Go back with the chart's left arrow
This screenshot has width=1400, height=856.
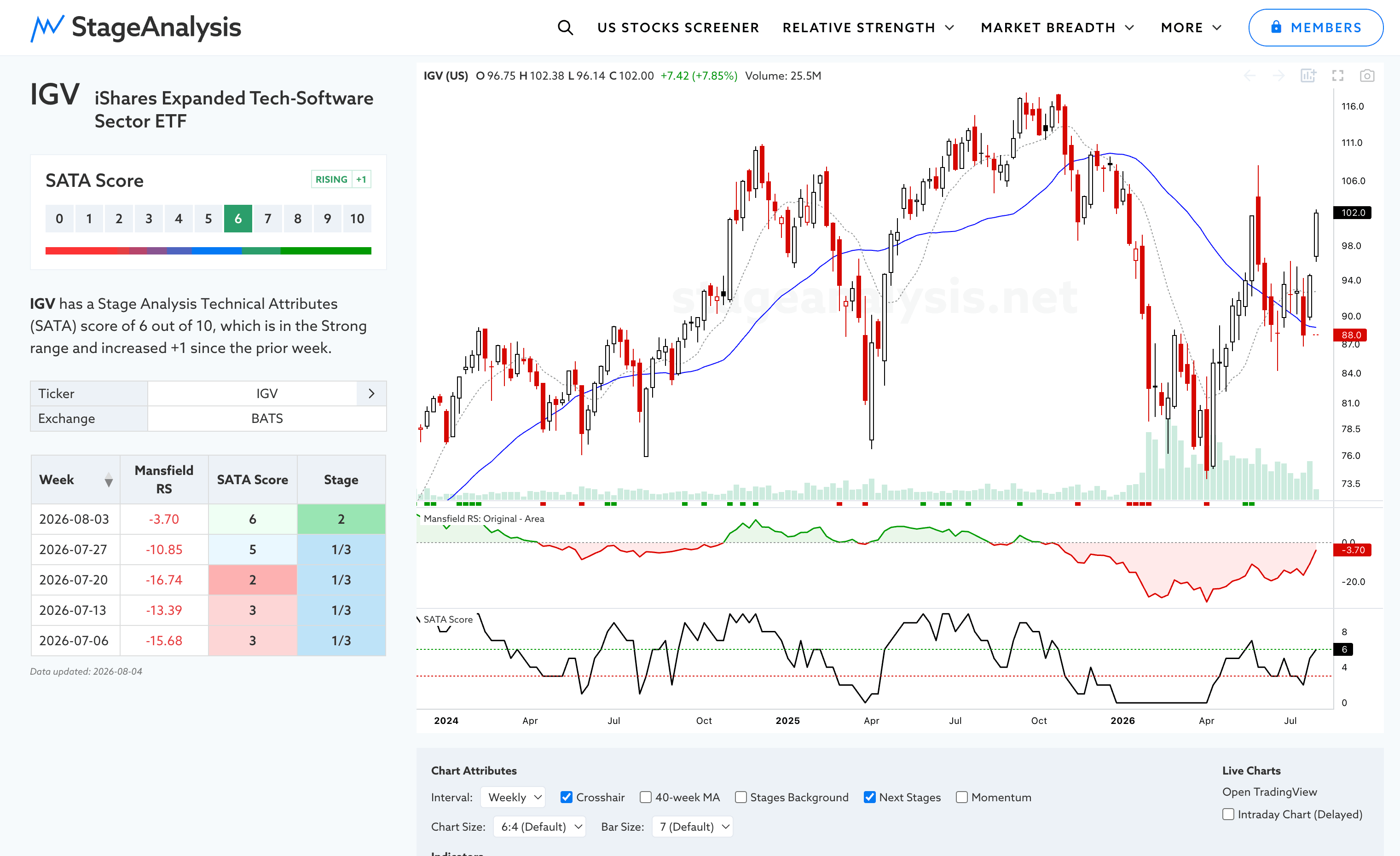1250,75
